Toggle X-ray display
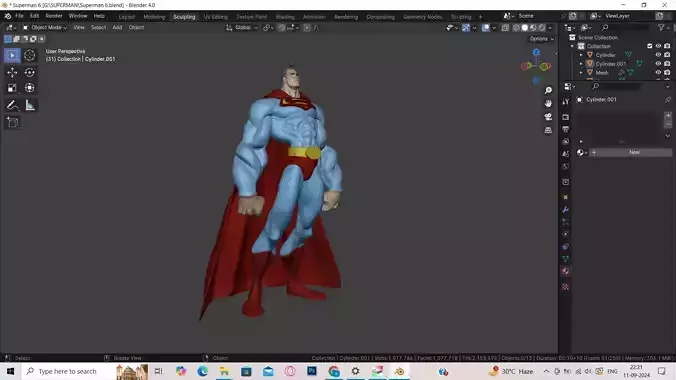Image resolution: width=676 pixels, height=380 pixels. click(505, 28)
